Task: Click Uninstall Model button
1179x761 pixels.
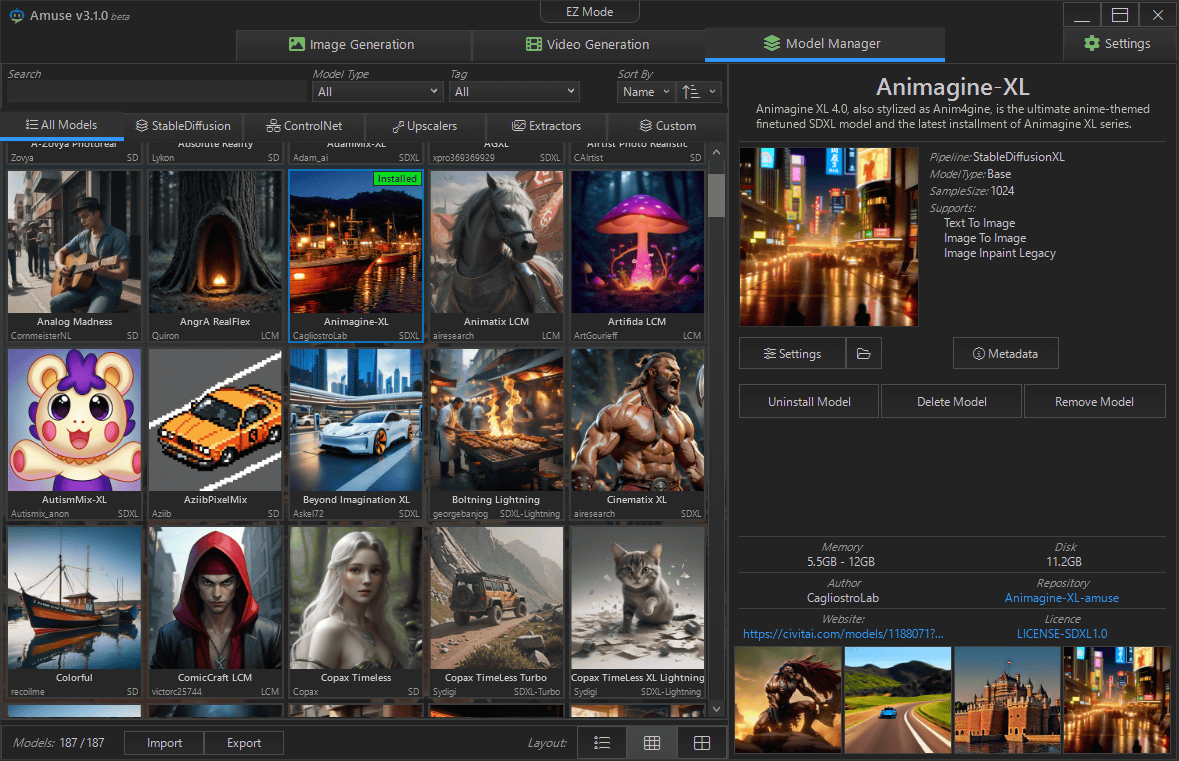Action: pos(809,402)
